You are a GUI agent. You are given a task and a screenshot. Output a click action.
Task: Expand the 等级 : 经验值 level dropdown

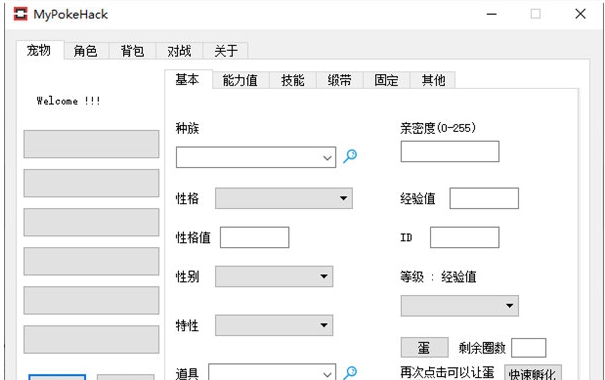pos(460,306)
